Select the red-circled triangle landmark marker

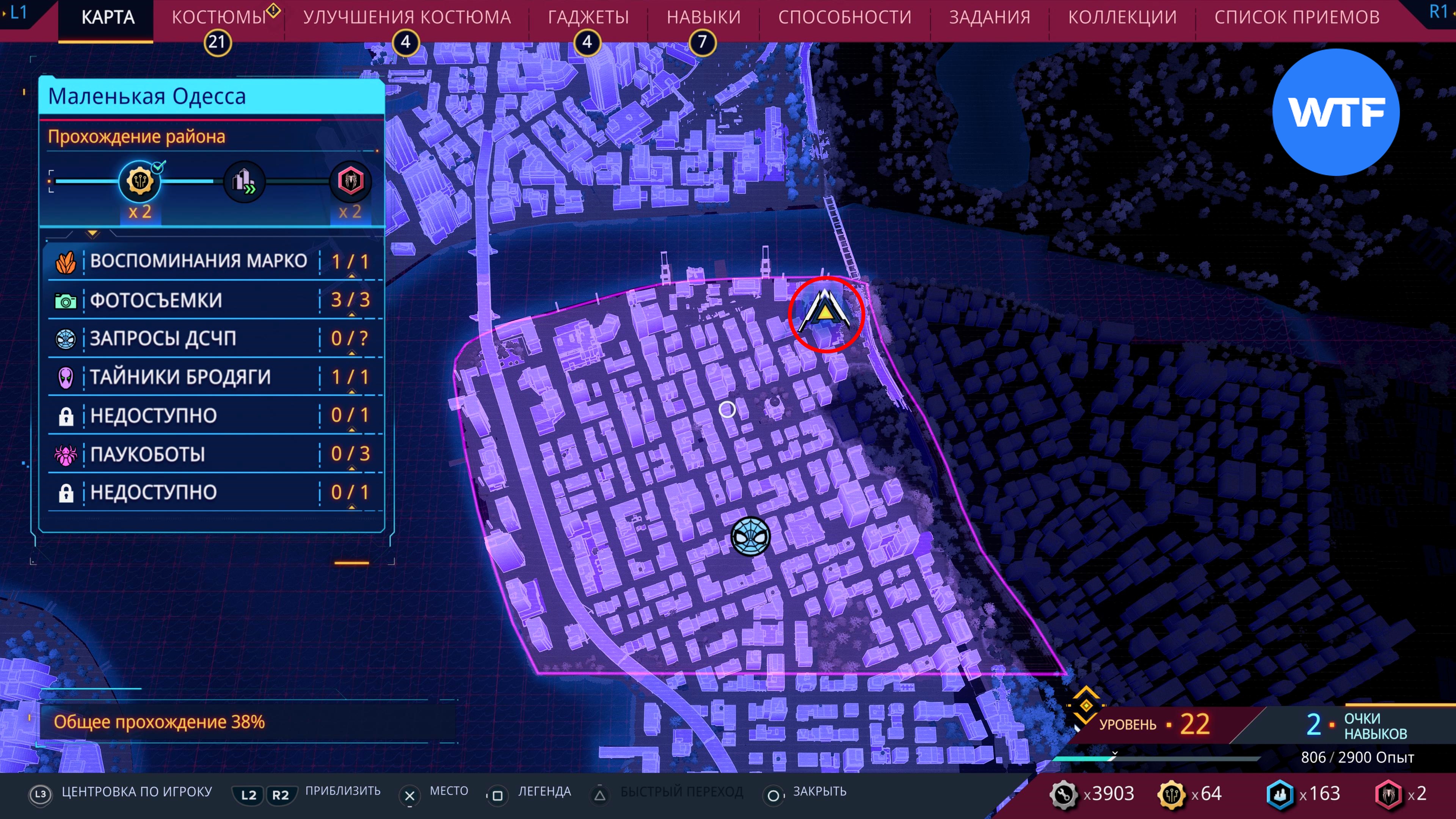click(825, 312)
